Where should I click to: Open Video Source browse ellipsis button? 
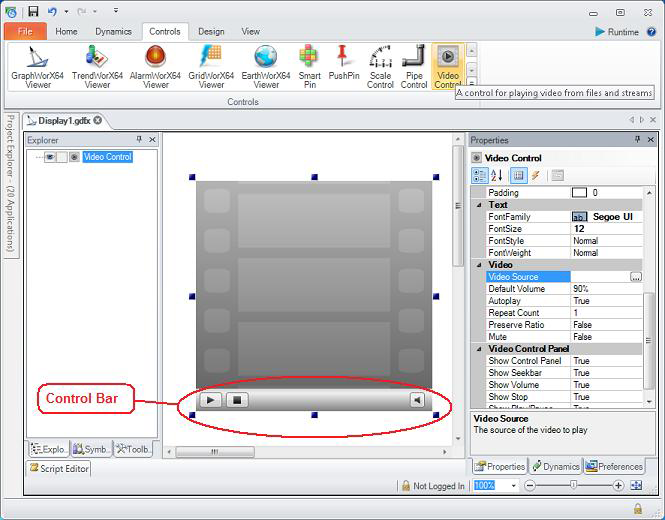635,277
